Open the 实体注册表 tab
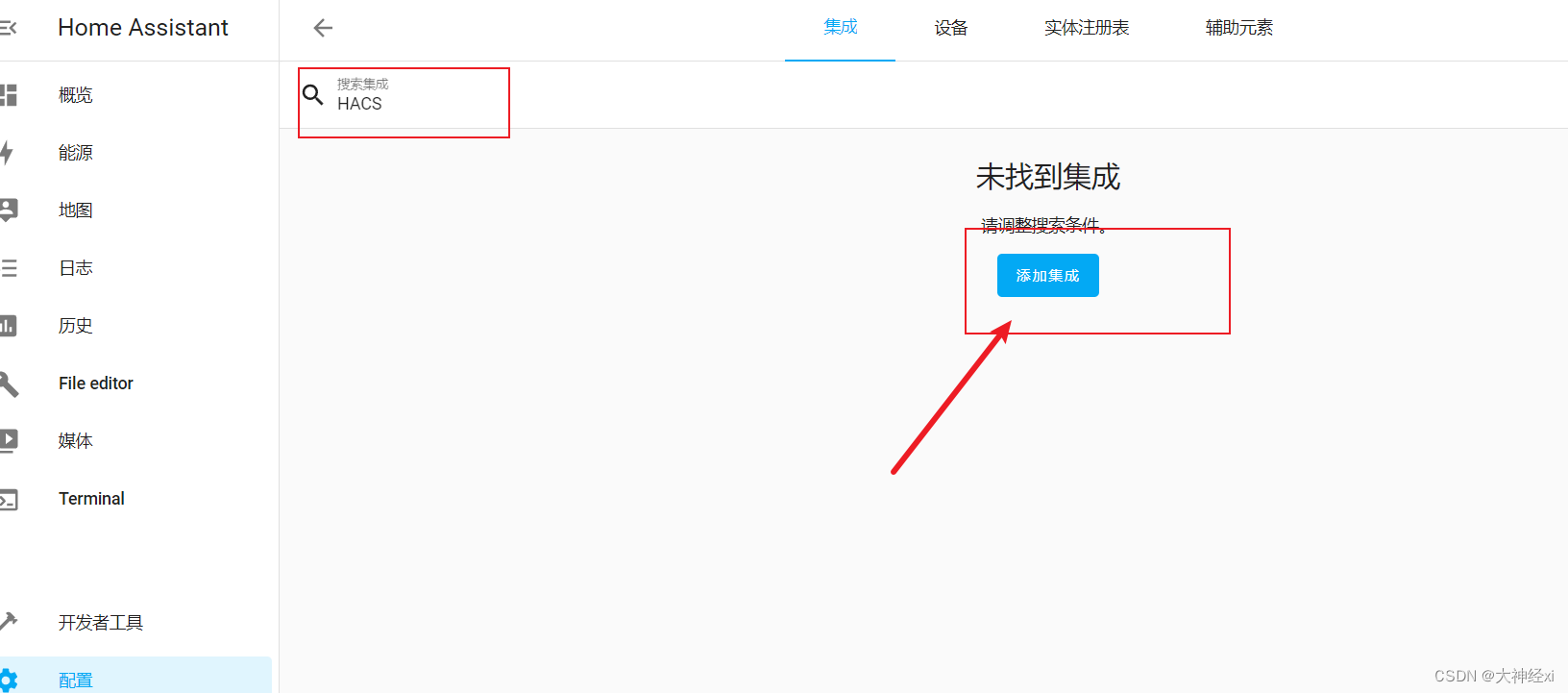Image resolution: width=1568 pixels, height=693 pixels. 1087,28
